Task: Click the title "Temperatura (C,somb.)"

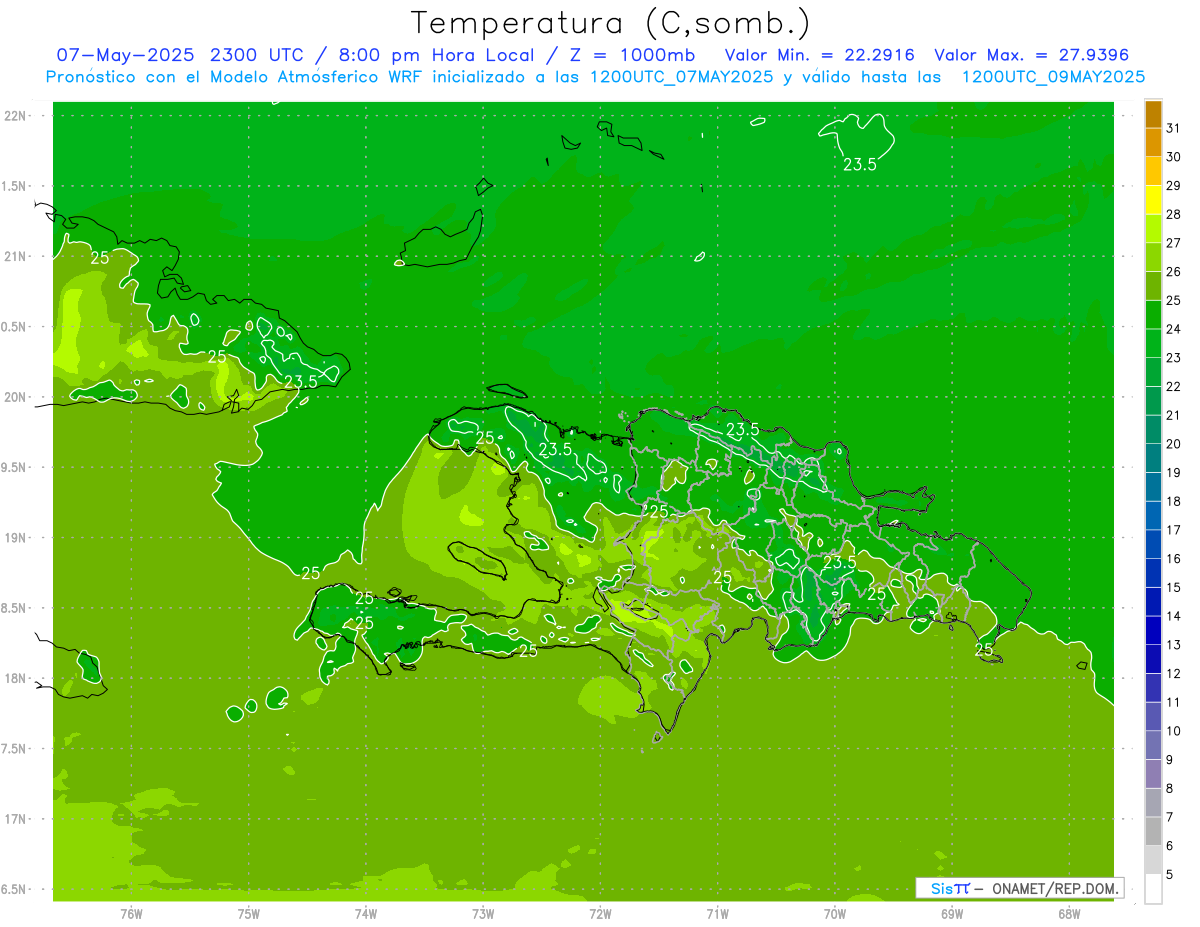Action: (610, 23)
